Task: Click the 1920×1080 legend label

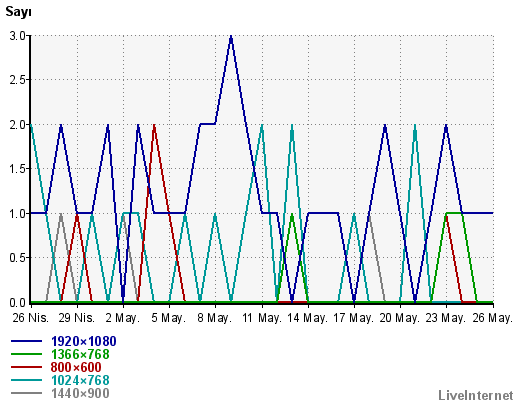Action: [84, 341]
